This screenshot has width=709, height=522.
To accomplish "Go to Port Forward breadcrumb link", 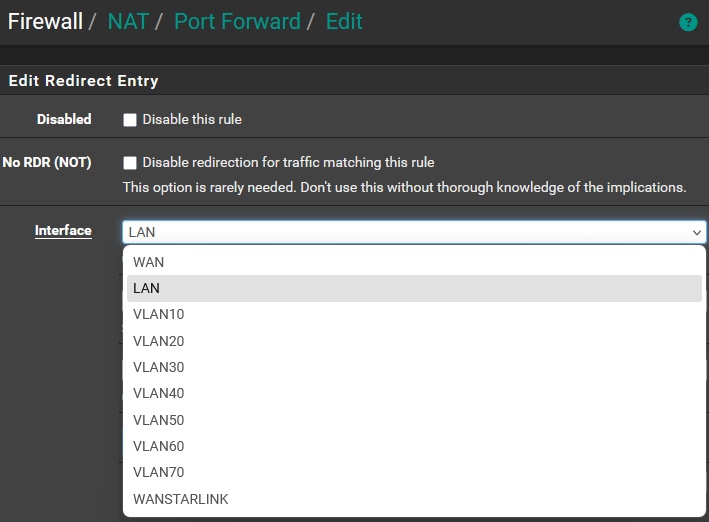I will coord(237,21).
